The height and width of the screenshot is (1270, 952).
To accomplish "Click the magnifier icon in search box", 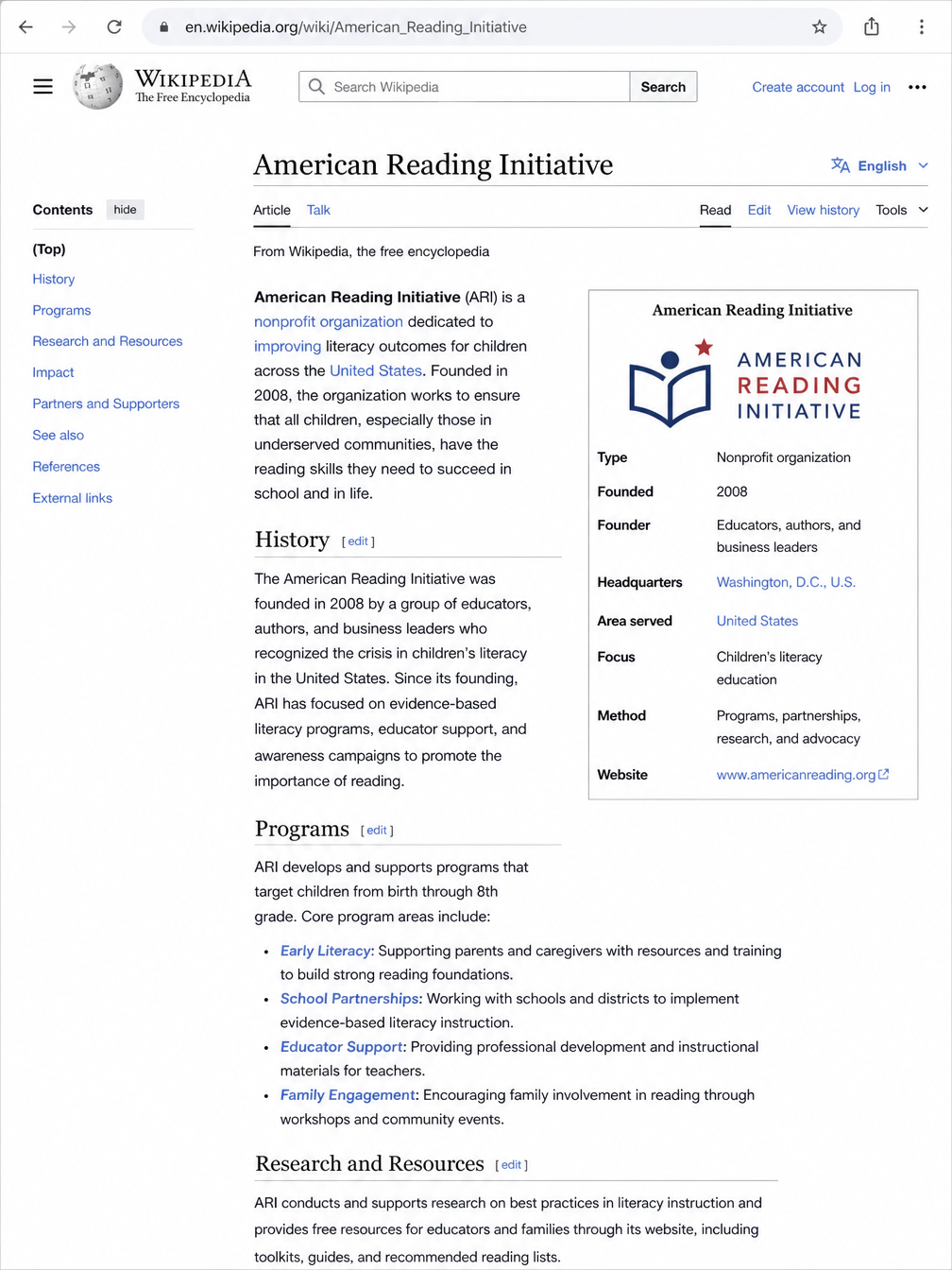I will (316, 87).
